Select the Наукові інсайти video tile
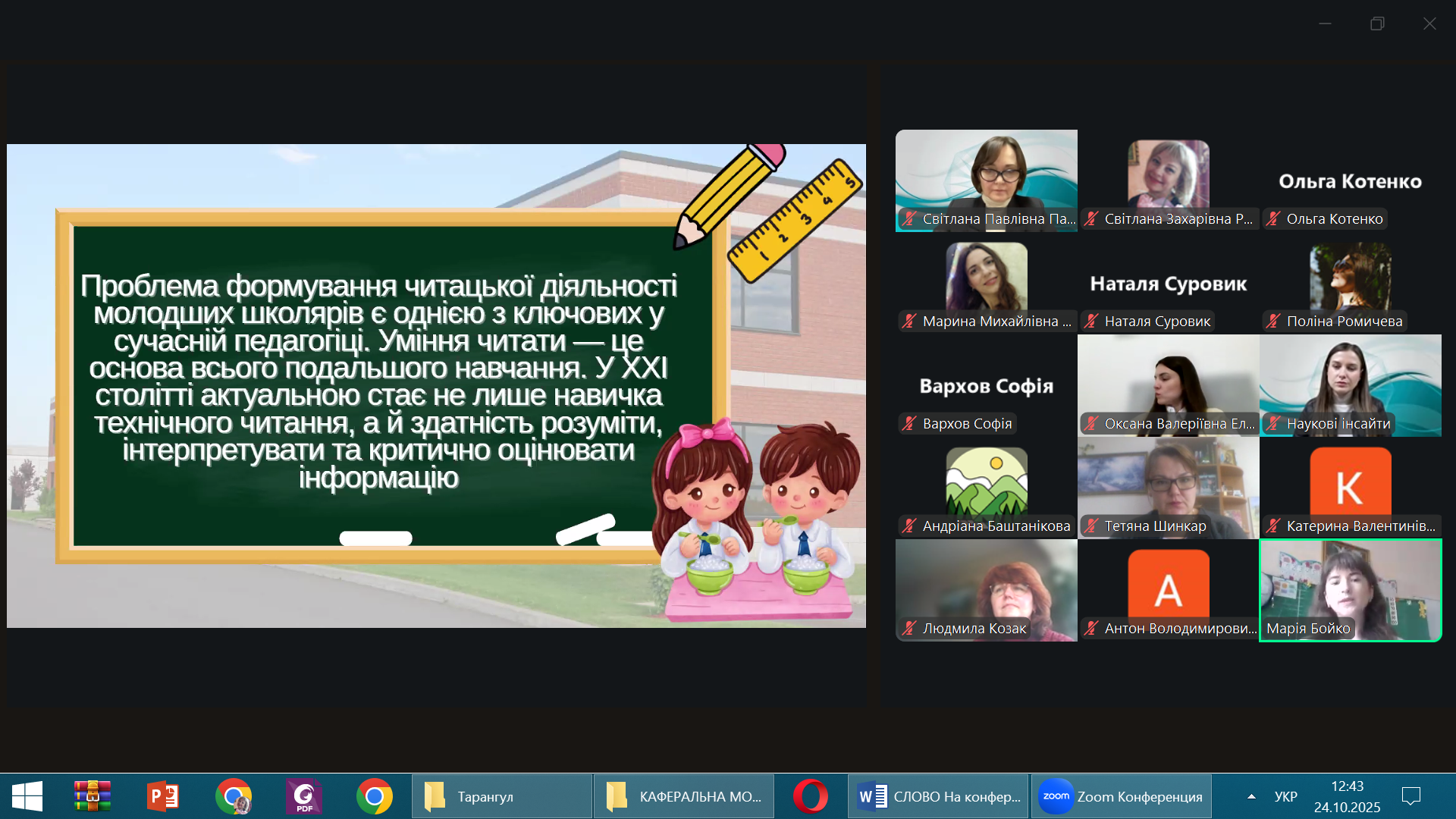 [x=1351, y=385]
